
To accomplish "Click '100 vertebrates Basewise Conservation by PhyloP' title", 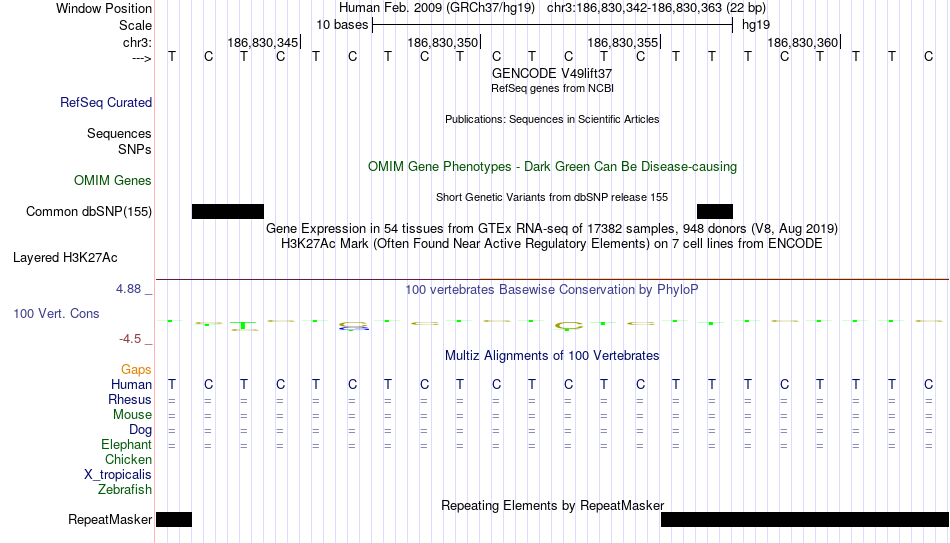I will [x=552, y=290].
